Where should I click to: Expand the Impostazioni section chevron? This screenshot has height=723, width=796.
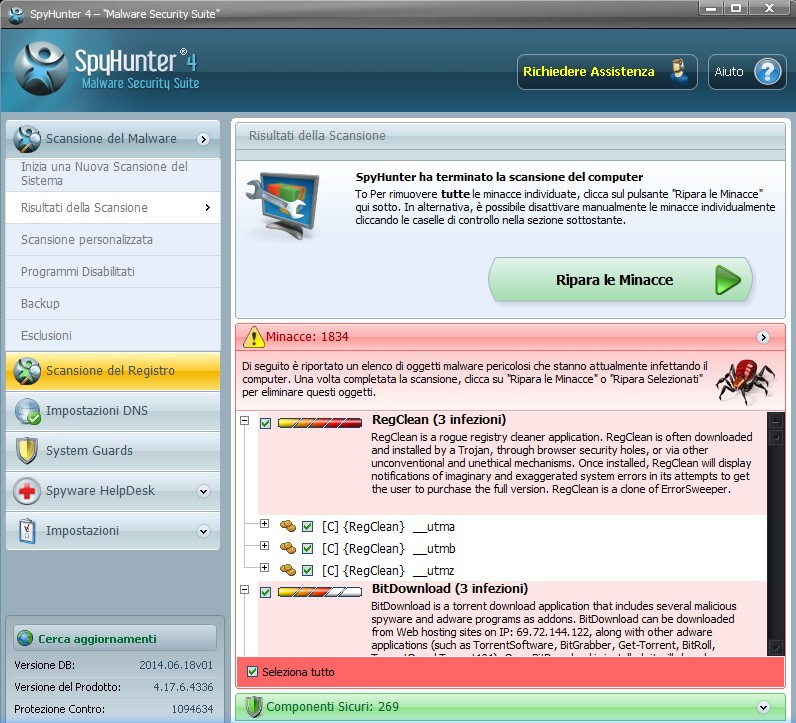click(204, 532)
